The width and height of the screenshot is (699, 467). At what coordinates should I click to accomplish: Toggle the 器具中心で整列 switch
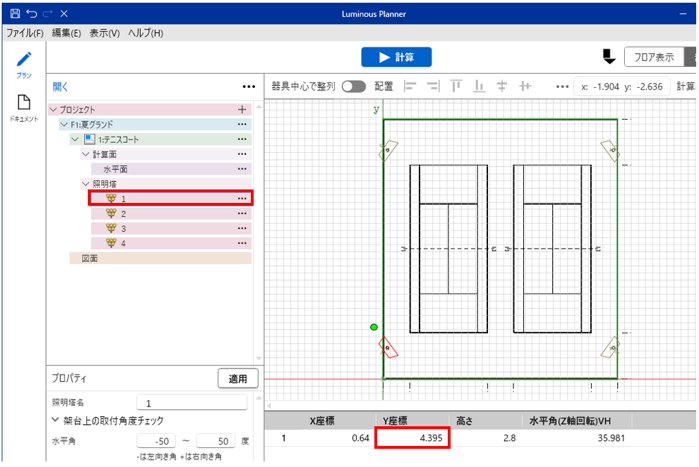tap(353, 86)
